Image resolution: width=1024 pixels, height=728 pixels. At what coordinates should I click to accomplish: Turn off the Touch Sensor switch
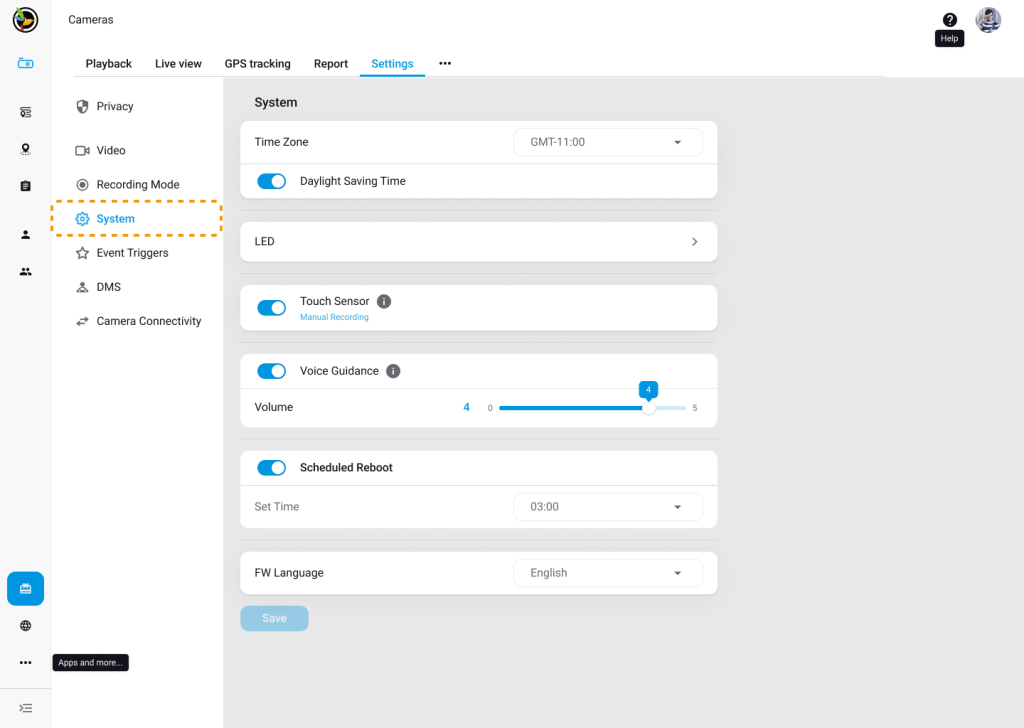(272, 307)
